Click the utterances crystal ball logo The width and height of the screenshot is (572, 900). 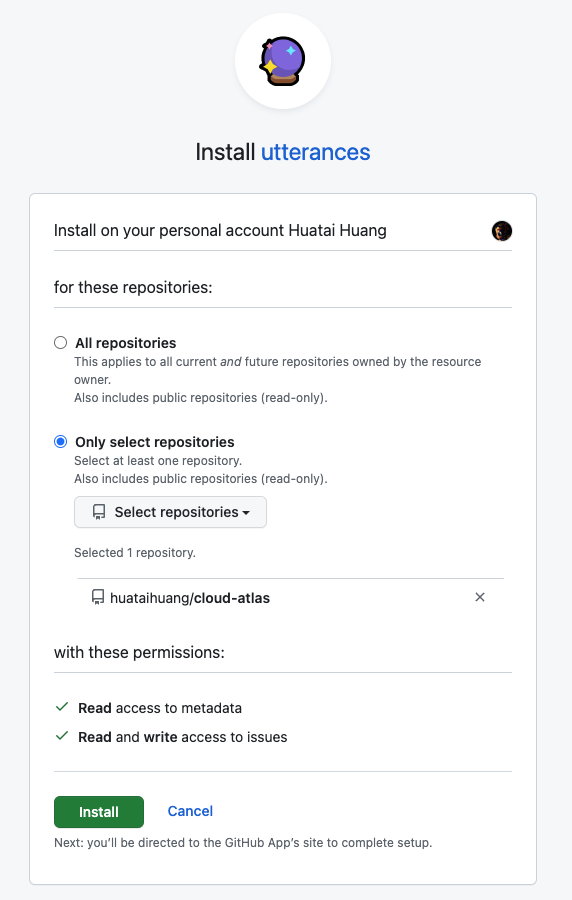pyautogui.click(x=282, y=61)
